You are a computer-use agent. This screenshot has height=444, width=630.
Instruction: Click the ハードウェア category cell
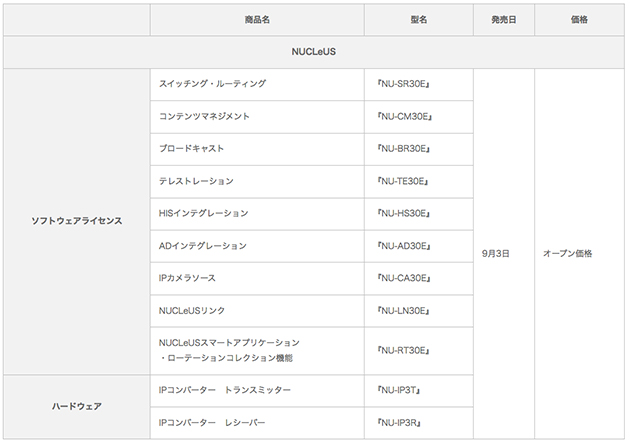click(77, 406)
